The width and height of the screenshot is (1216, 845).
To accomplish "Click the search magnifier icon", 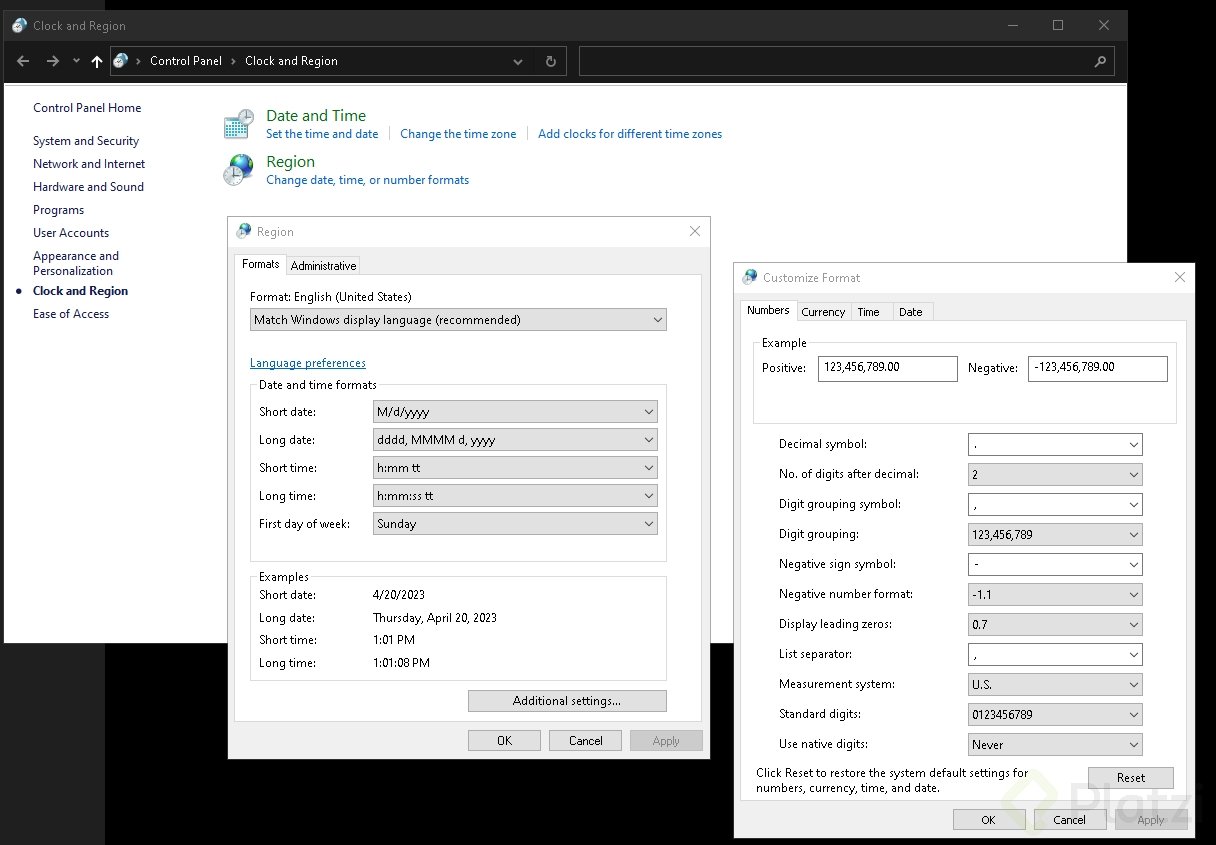I will point(1098,61).
